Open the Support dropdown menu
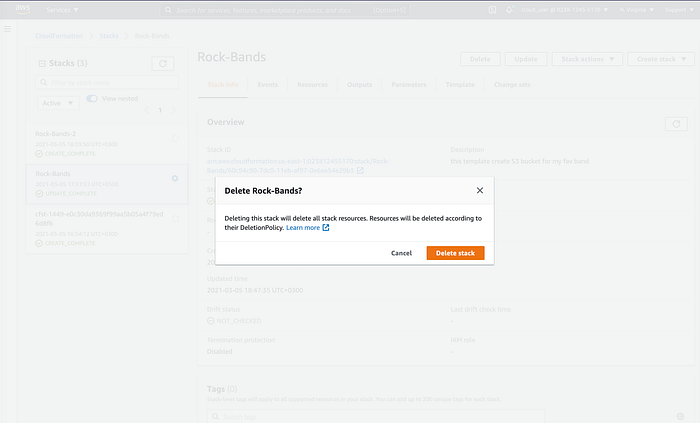The image size is (700, 423). 679,10
